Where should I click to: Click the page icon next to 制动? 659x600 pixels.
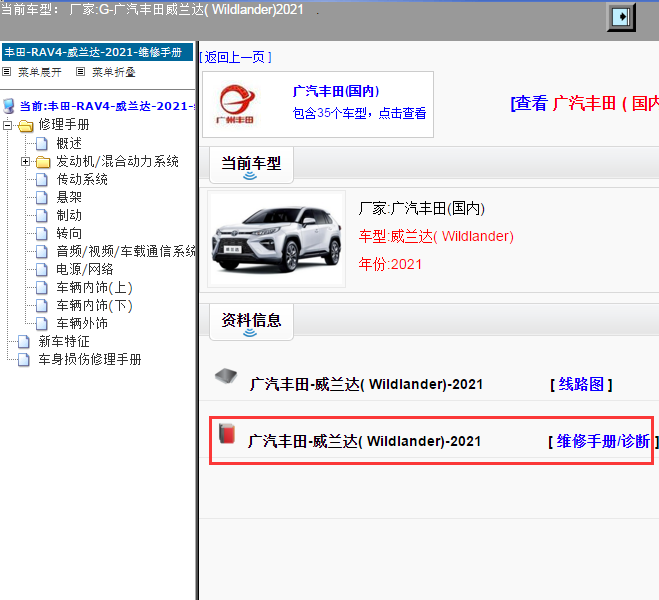(42, 216)
